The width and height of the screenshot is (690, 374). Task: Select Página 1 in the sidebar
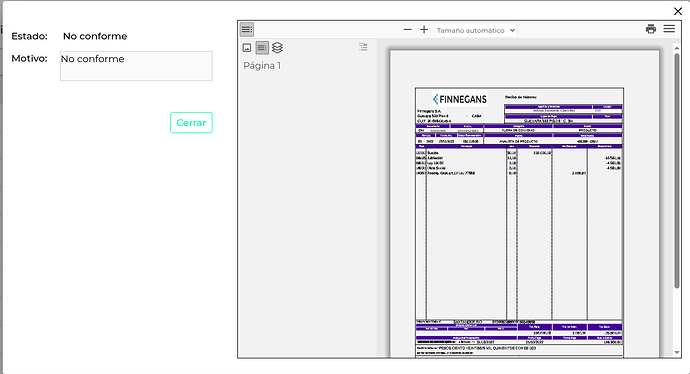point(262,66)
